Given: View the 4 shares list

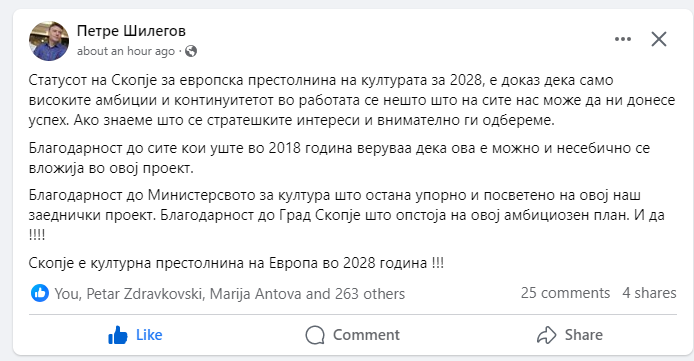Looking at the screenshot, I should pyautogui.click(x=649, y=293).
